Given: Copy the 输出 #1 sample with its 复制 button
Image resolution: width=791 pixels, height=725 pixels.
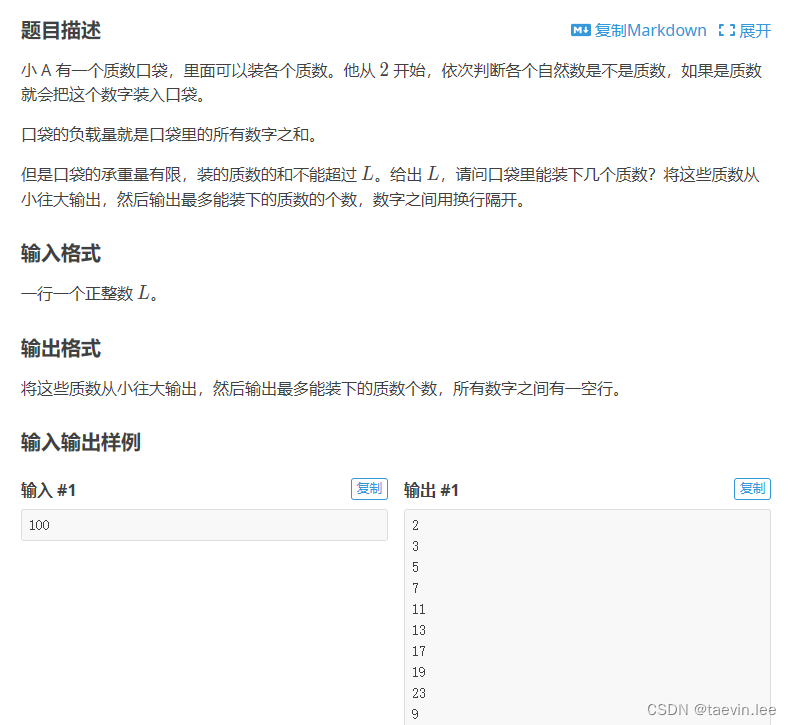Looking at the screenshot, I should click(x=752, y=489).
